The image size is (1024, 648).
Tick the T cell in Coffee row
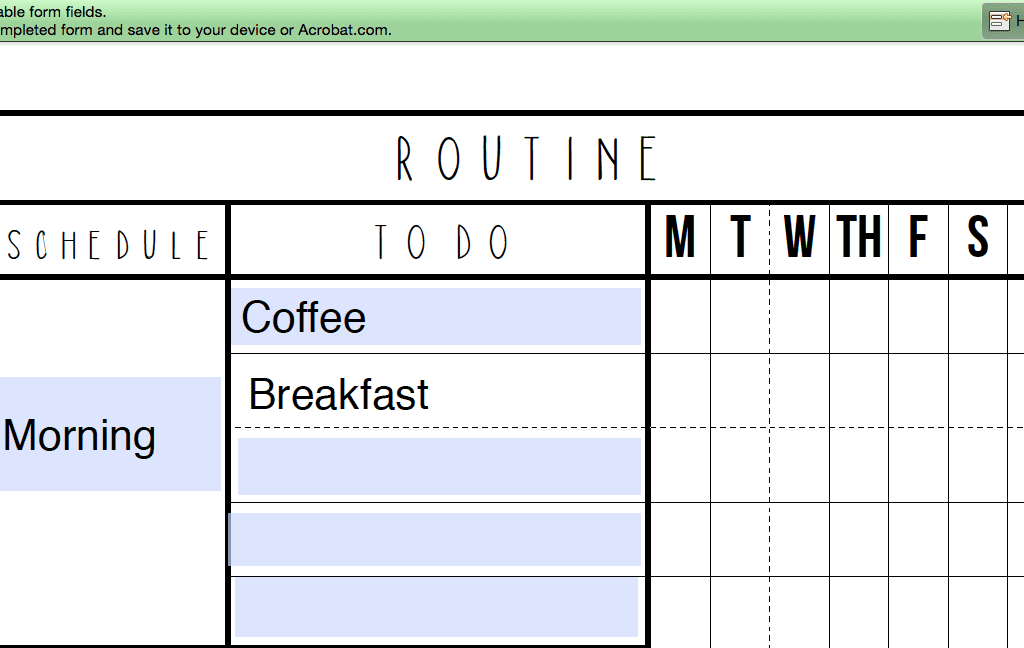(740, 317)
